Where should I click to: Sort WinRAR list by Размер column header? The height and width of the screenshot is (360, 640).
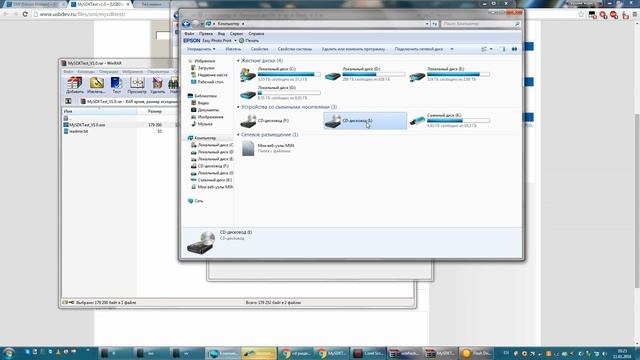155,111
